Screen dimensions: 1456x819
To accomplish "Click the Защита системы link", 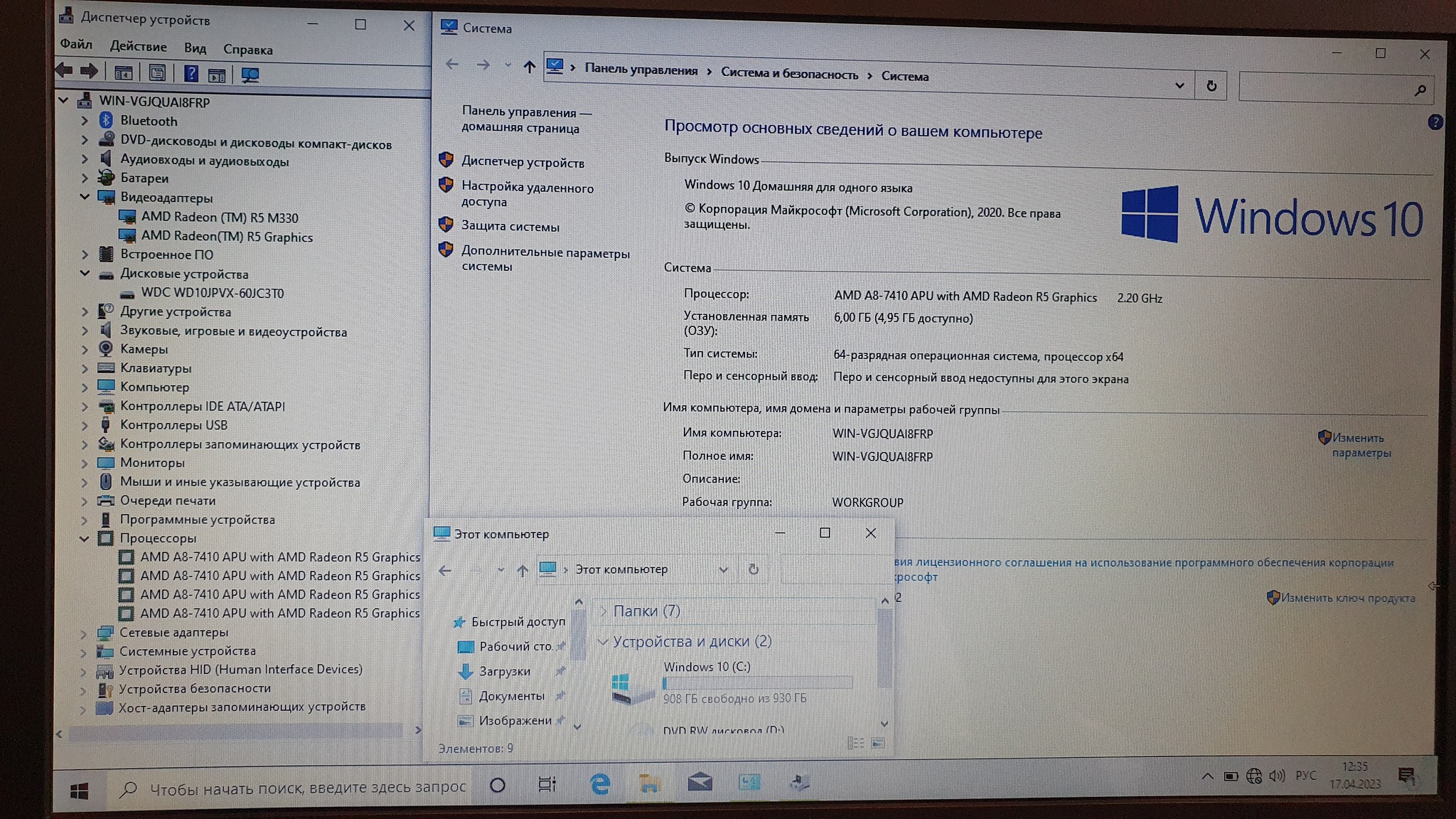I will [510, 227].
